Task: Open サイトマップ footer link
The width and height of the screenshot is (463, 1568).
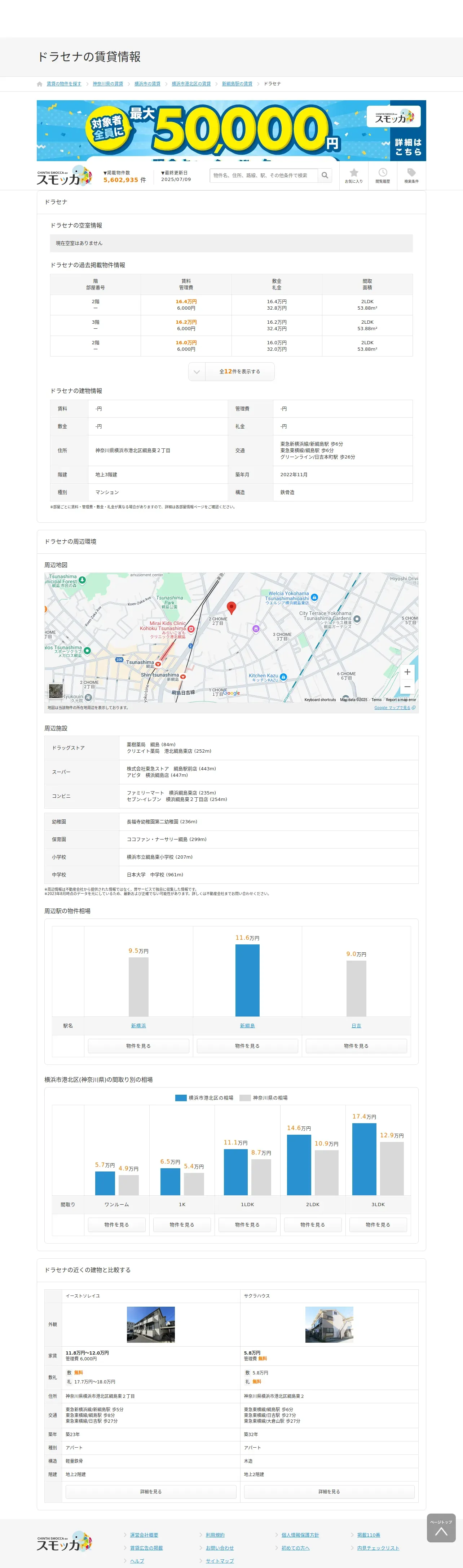Action: click(x=219, y=1561)
